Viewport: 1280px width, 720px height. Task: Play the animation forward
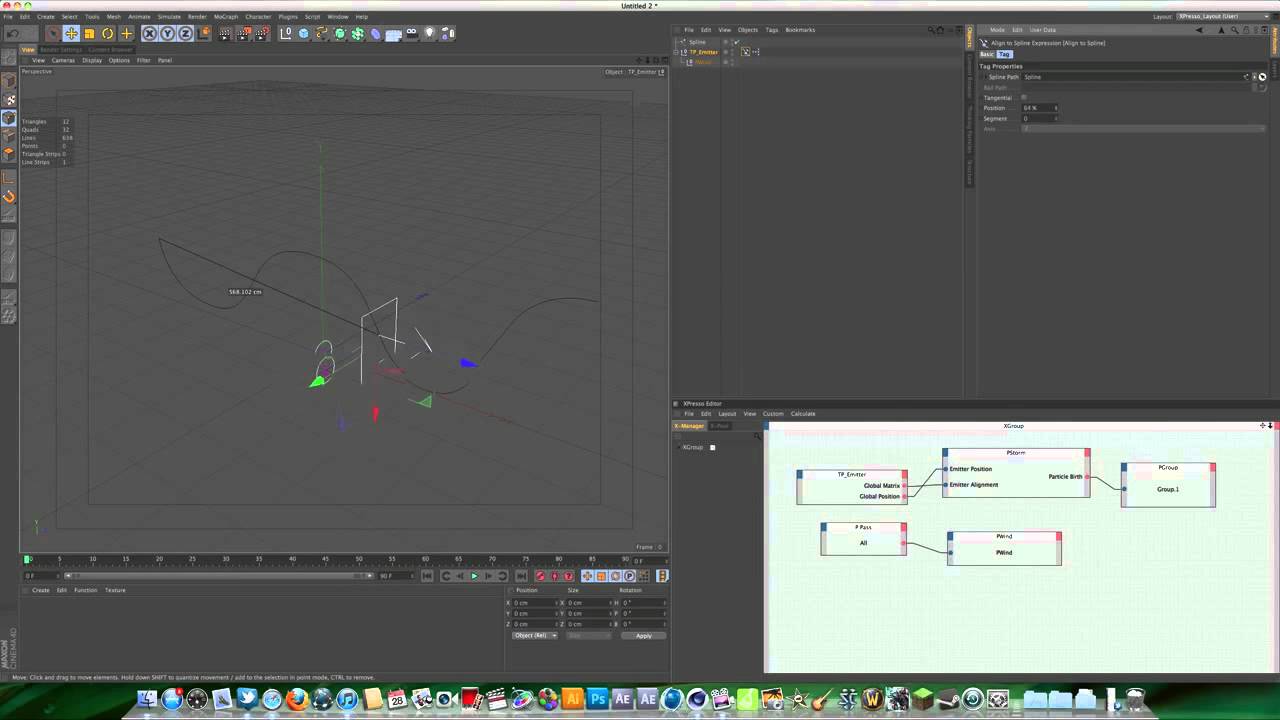pos(474,576)
